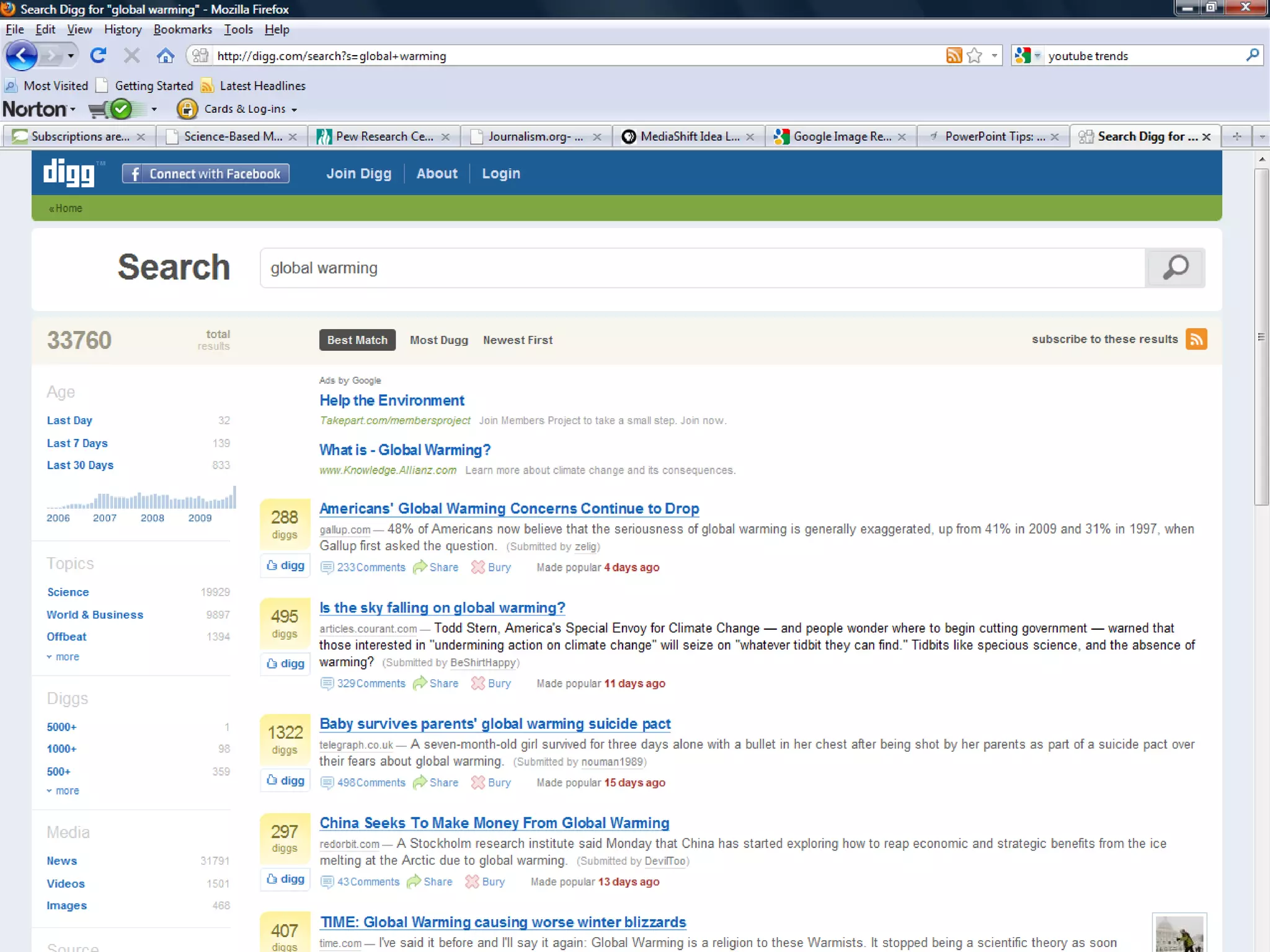Click the magnifier search button on Digg
The height and width of the screenshot is (952, 1270).
(1175, 268)
